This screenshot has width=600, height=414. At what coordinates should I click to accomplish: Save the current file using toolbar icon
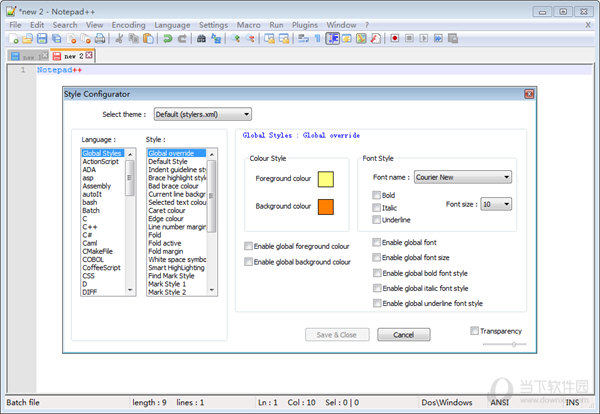[42, 39]
